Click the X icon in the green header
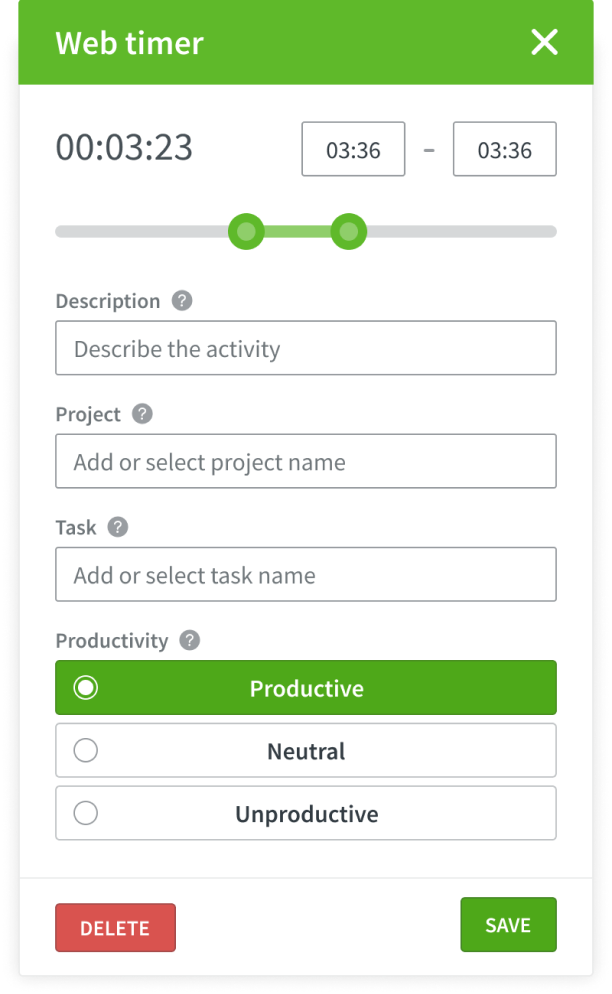 coord(544,42)
